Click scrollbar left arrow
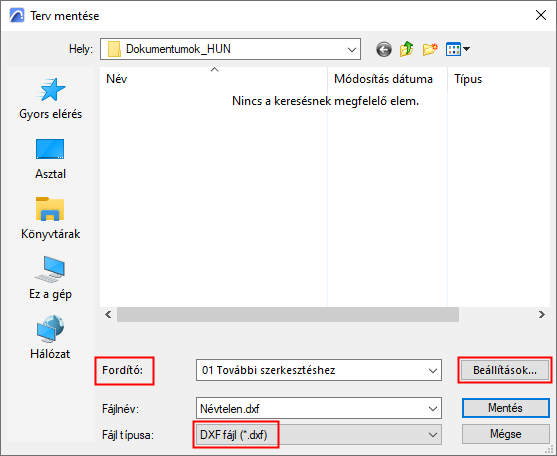 coord(108,314)
